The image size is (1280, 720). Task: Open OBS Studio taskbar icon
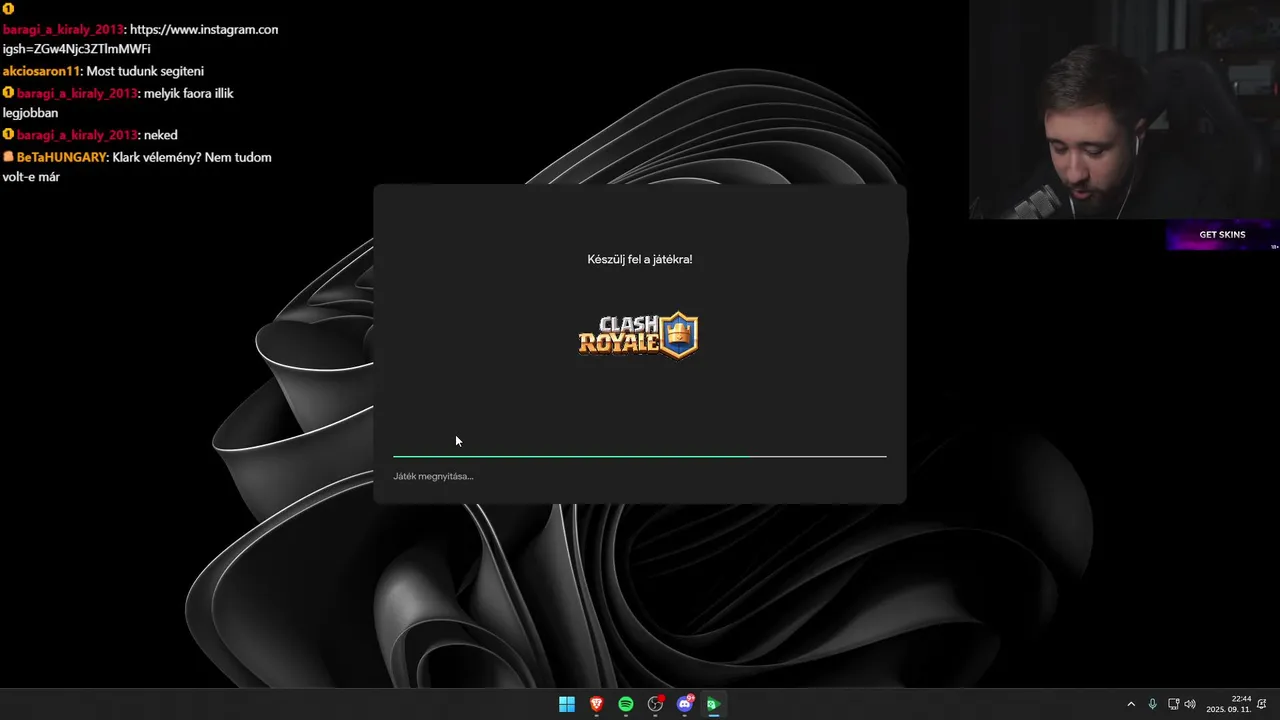656,704
